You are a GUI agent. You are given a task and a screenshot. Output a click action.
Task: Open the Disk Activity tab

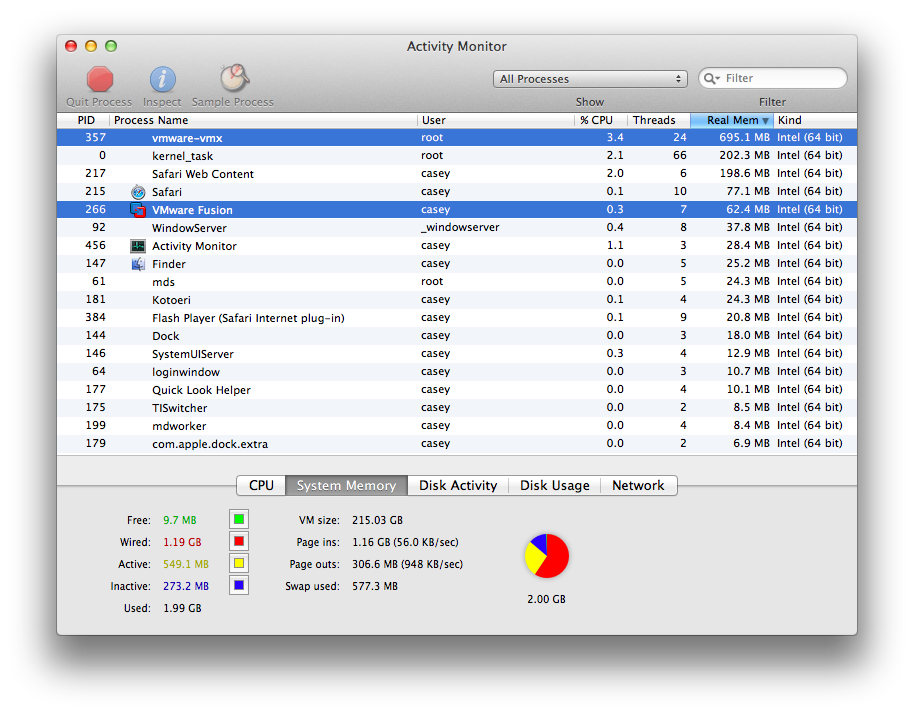[x=458, y=486]
